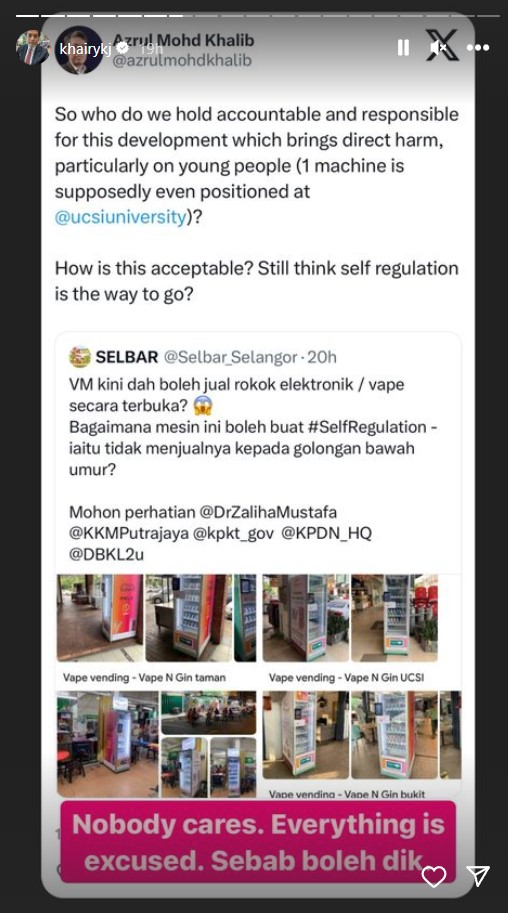Screen dimensions: 508x913
Task: Open khairykj username link
Action: 85,49
